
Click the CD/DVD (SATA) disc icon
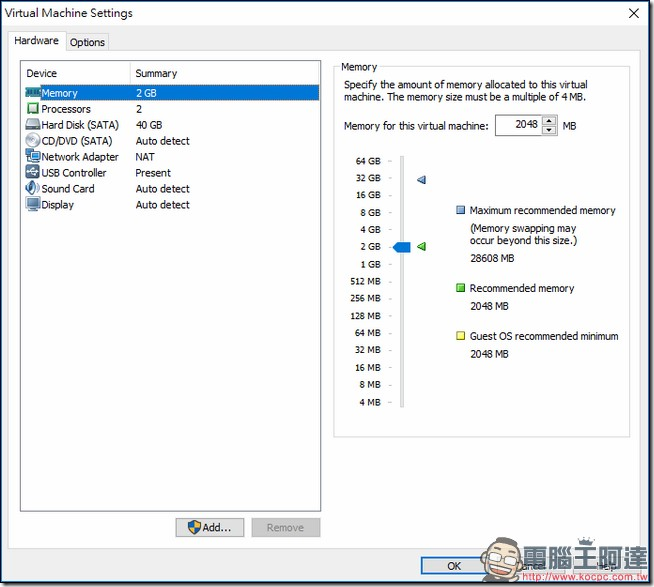33,141
